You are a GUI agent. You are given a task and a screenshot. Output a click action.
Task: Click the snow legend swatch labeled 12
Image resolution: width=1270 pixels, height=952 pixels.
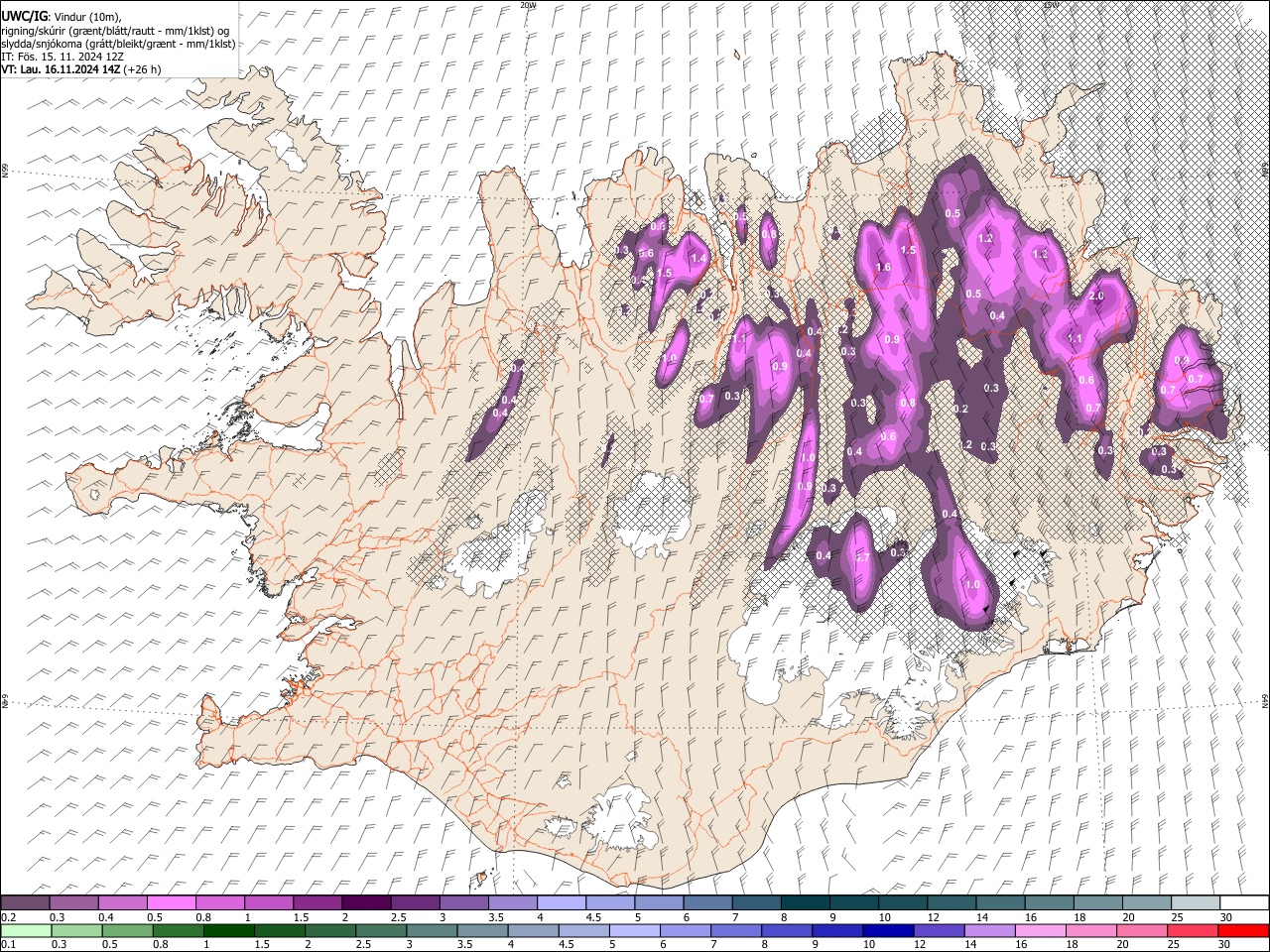point(952,902)
